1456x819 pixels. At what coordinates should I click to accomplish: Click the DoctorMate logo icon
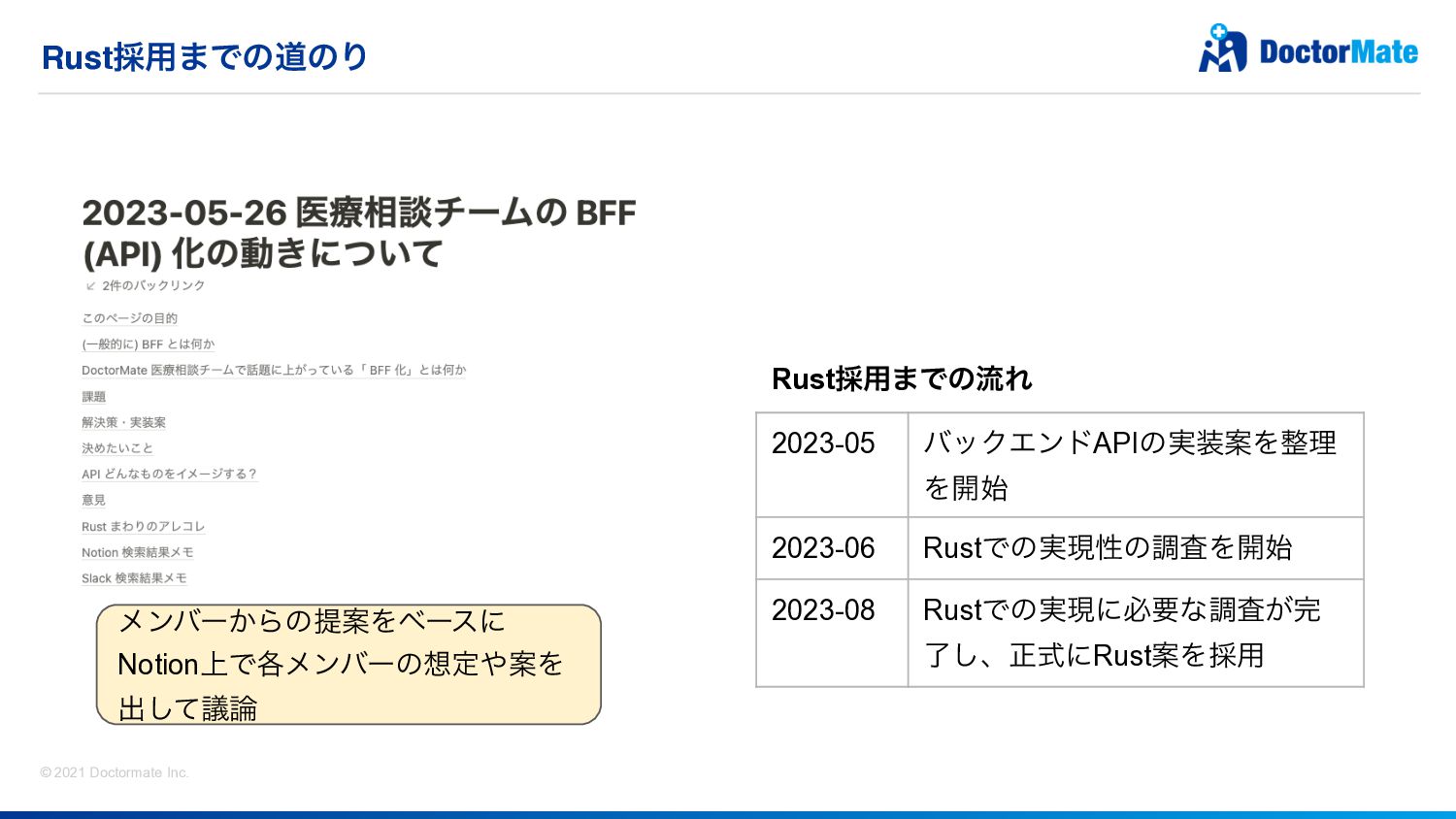pos(1222,49)
